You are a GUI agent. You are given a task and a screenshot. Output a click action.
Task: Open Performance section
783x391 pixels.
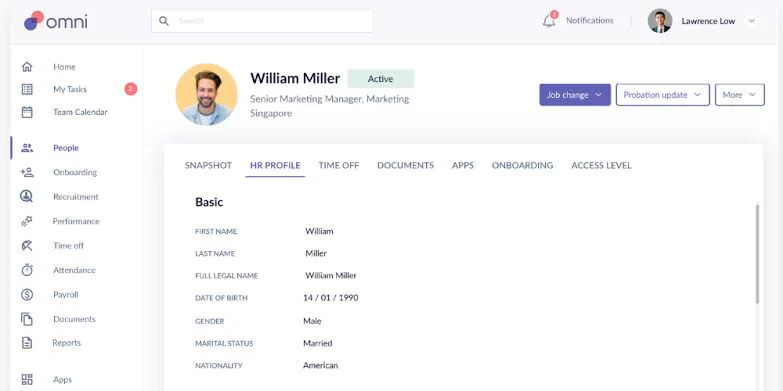point(76,221)
